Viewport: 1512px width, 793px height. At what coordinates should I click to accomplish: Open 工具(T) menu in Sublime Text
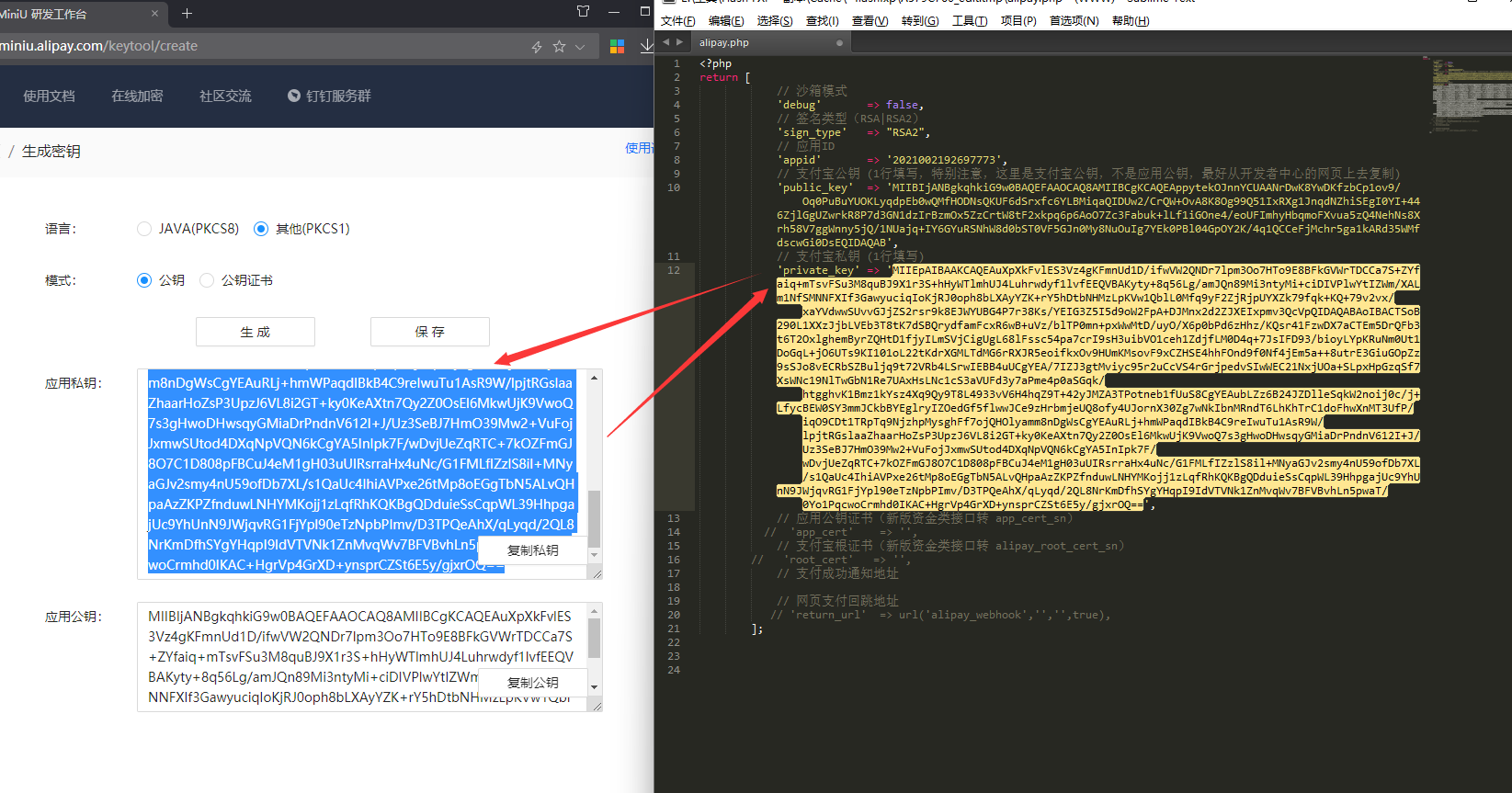click(970, 21)
